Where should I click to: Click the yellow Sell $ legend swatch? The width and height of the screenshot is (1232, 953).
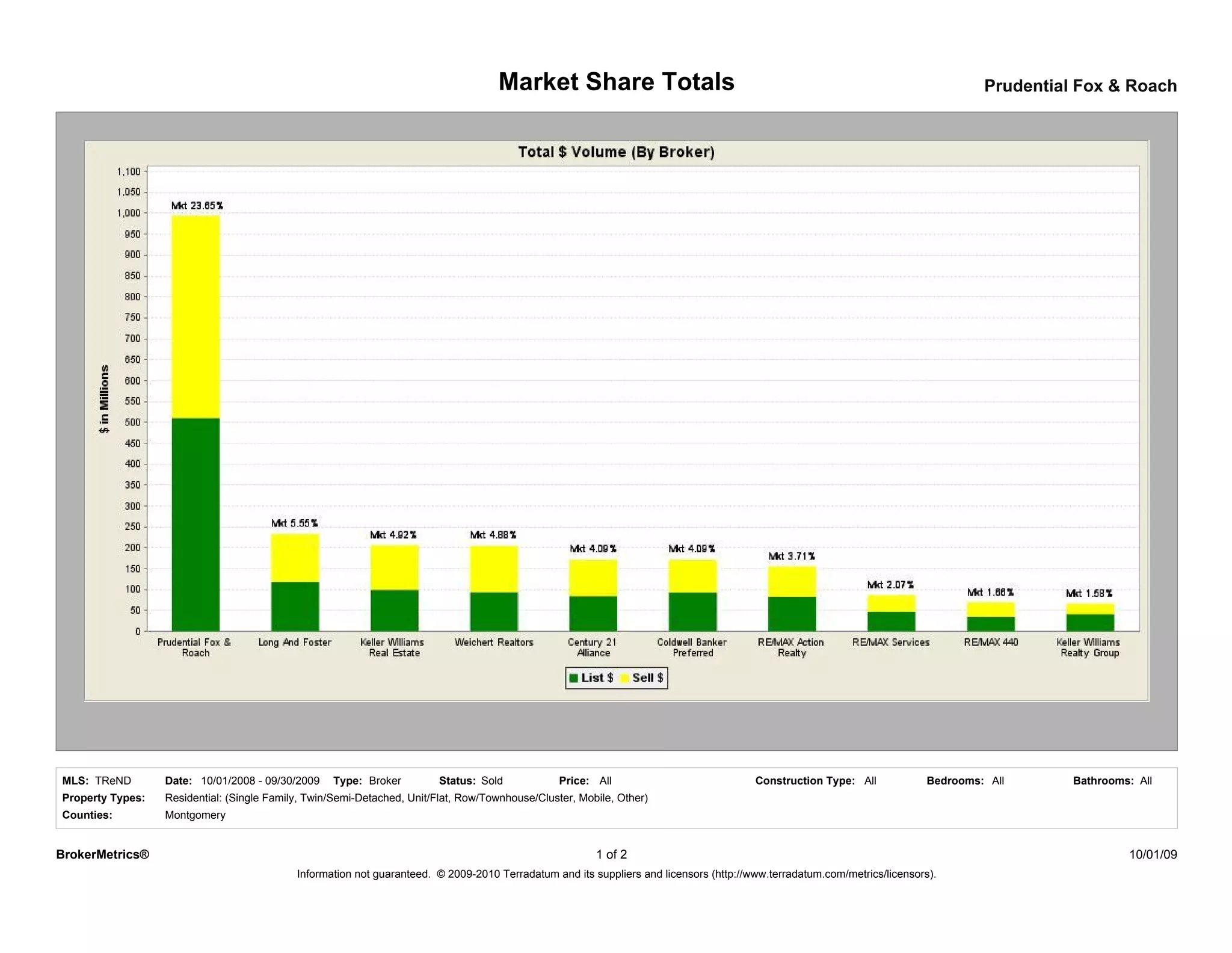624,678
